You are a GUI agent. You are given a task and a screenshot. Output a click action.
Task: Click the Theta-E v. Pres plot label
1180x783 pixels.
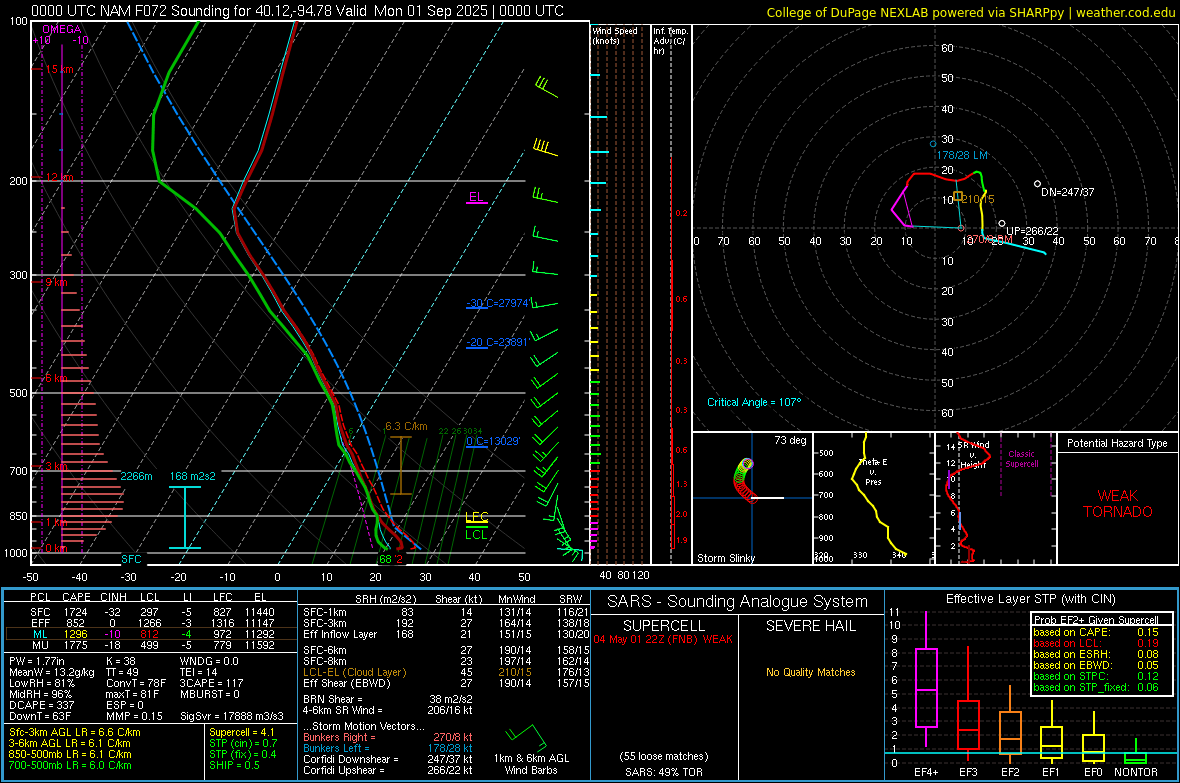(873, 472)
